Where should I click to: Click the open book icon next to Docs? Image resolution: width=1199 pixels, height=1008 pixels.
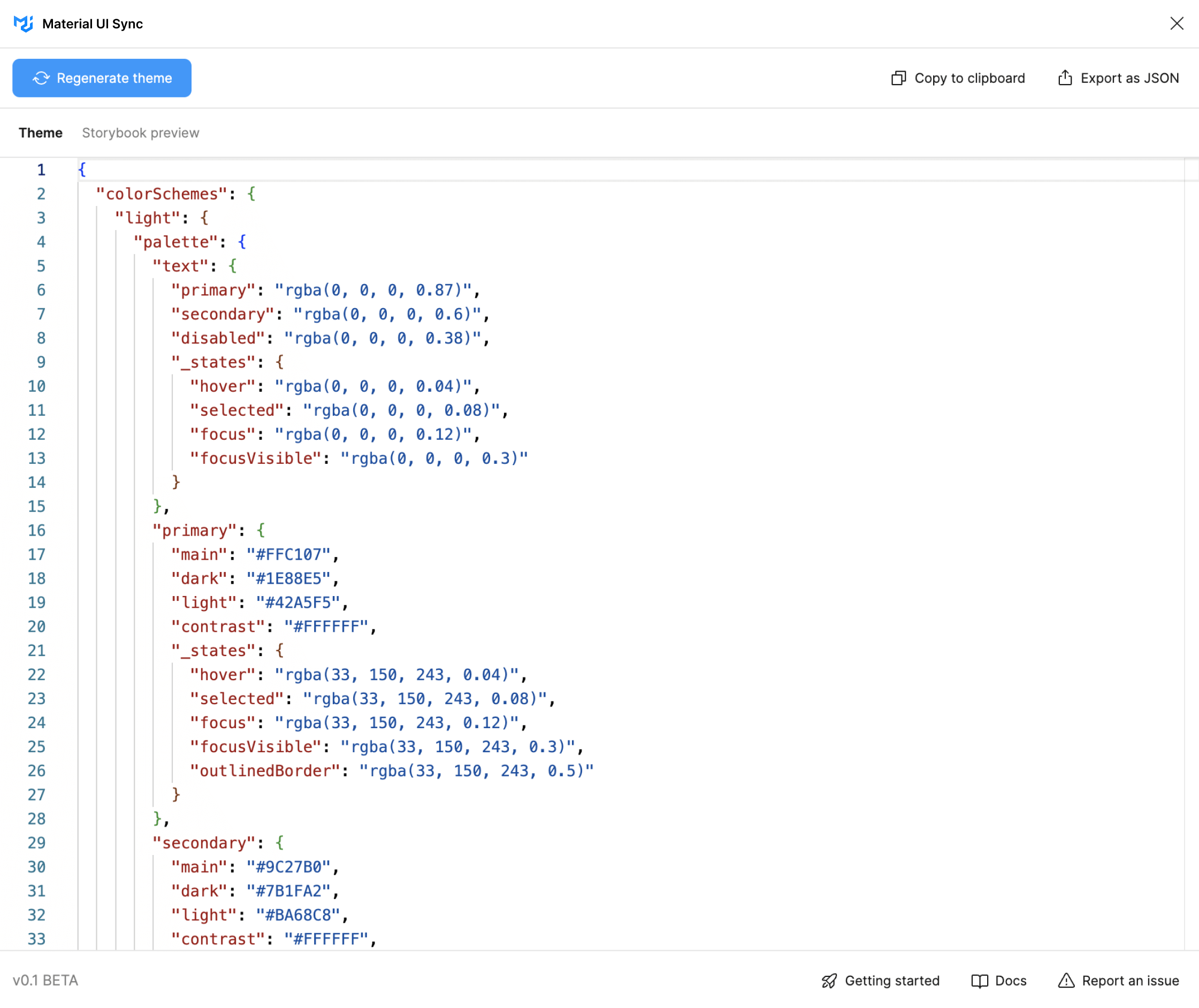click(981, 981)
